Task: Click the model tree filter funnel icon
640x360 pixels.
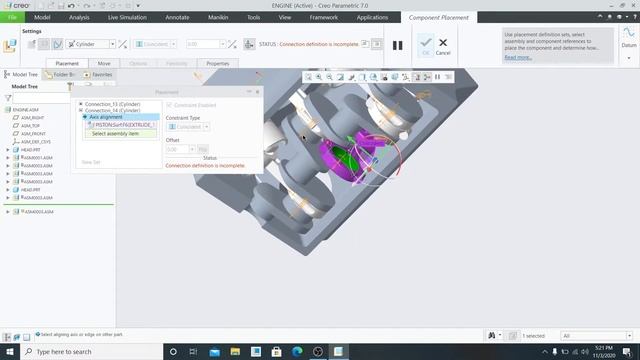Action: 8,98
